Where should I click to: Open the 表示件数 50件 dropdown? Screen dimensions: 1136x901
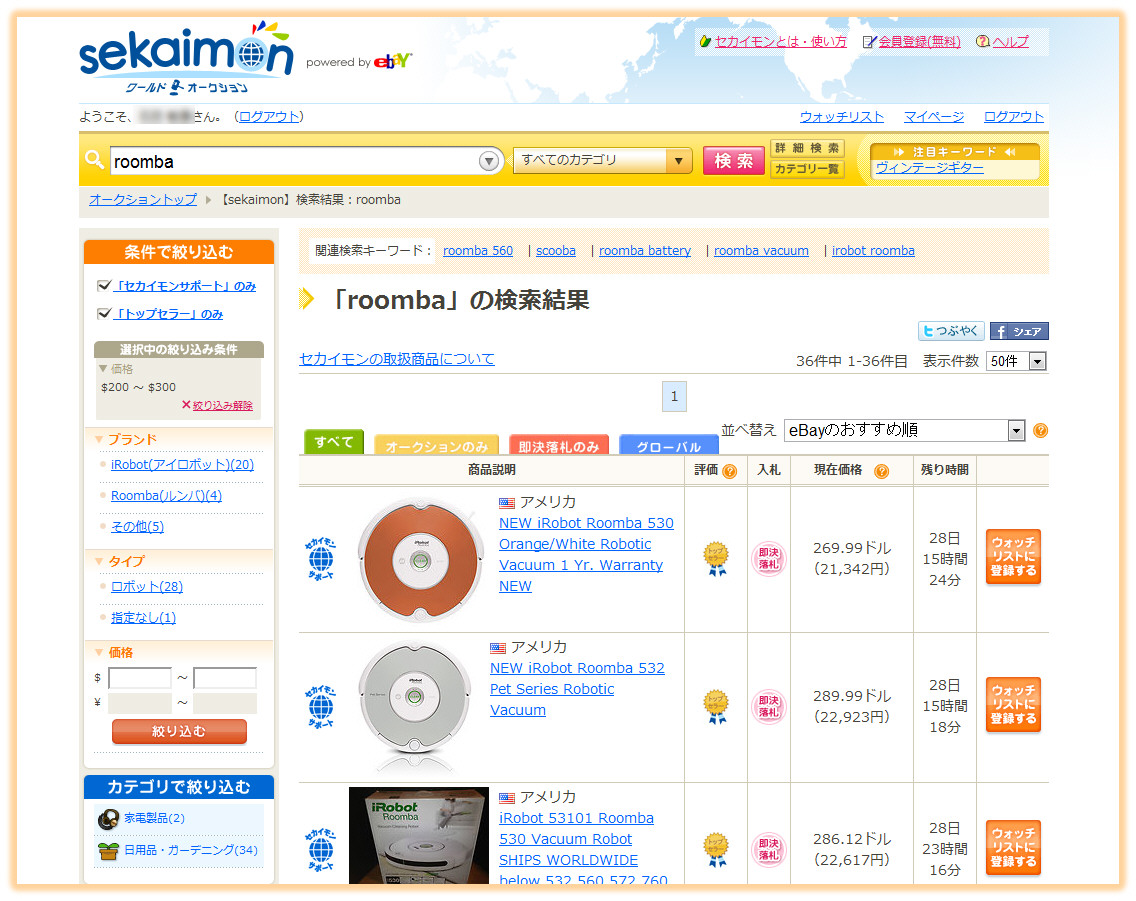(1016, 361)
